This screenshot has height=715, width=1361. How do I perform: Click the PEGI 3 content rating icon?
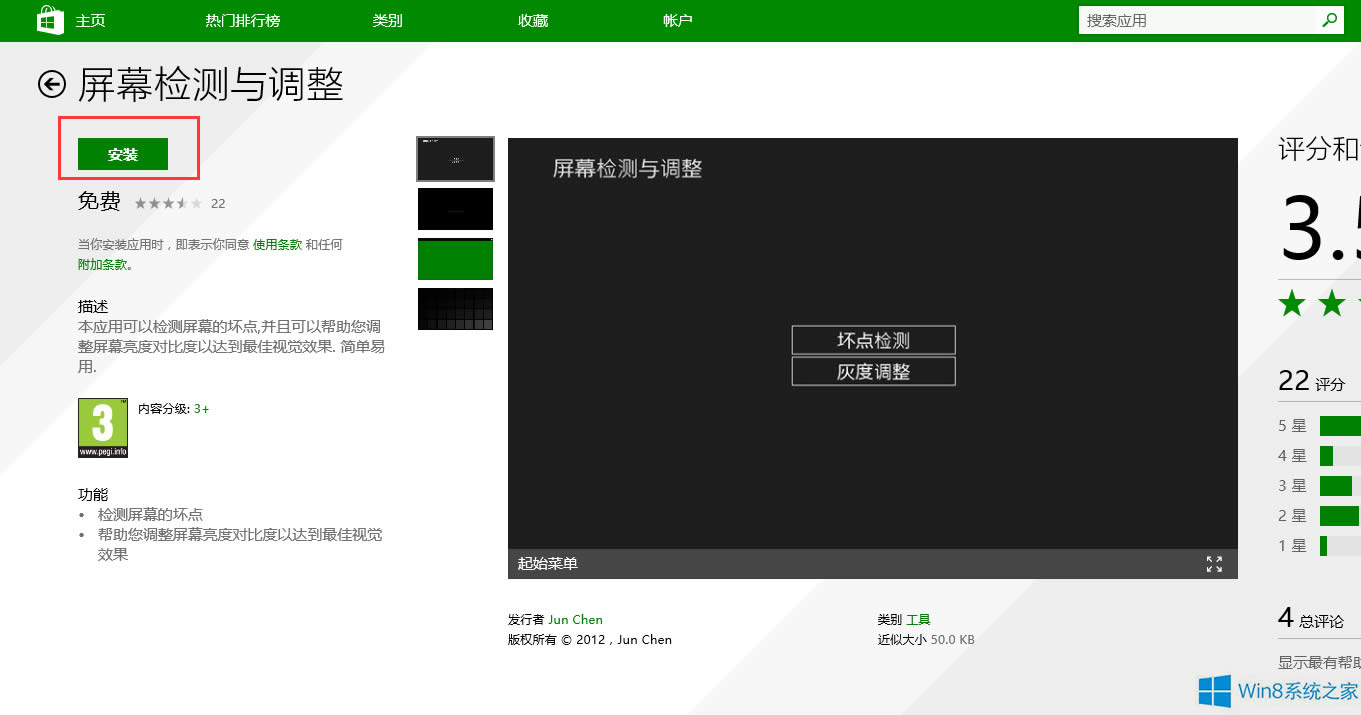[x=102, y=427]
